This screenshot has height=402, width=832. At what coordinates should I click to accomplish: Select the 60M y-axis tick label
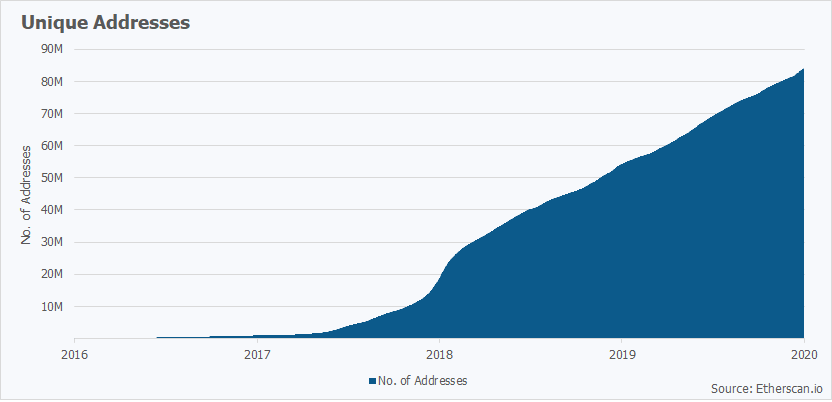click(52, 145)
